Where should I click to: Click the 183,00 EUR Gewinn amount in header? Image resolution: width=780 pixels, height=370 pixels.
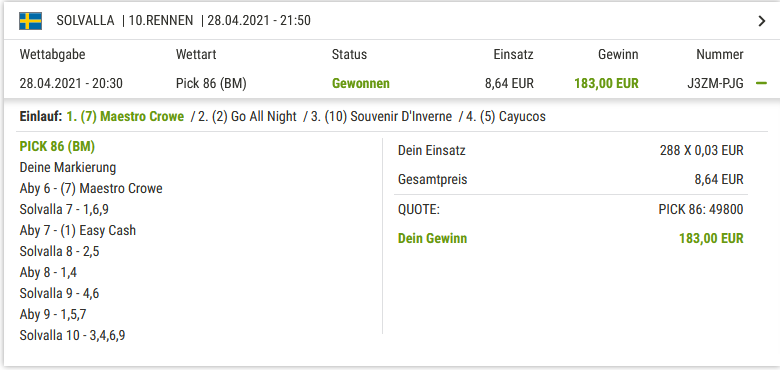[x=606, y=84]
